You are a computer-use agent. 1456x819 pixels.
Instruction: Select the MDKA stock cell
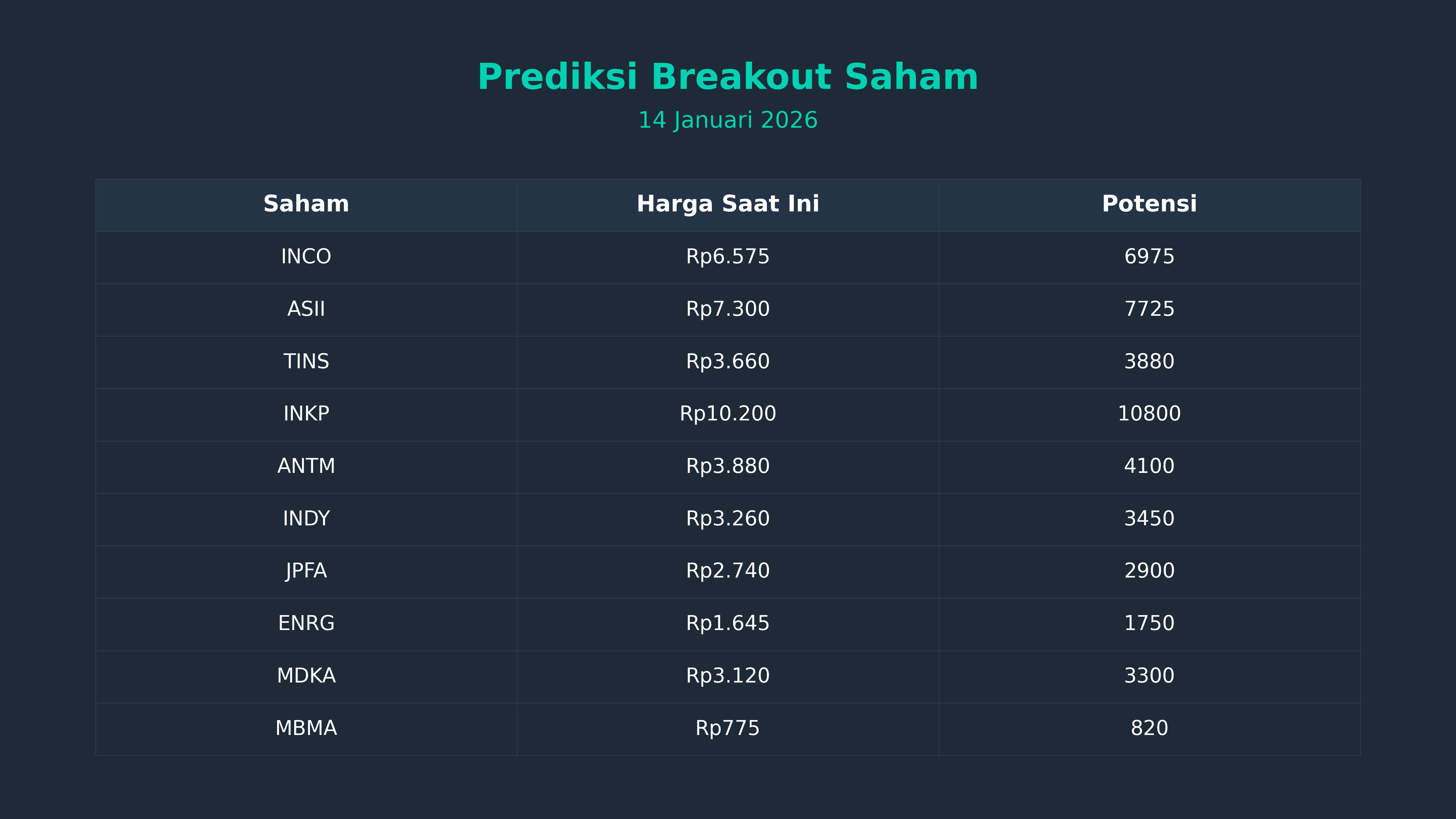(x=306, y=676)
